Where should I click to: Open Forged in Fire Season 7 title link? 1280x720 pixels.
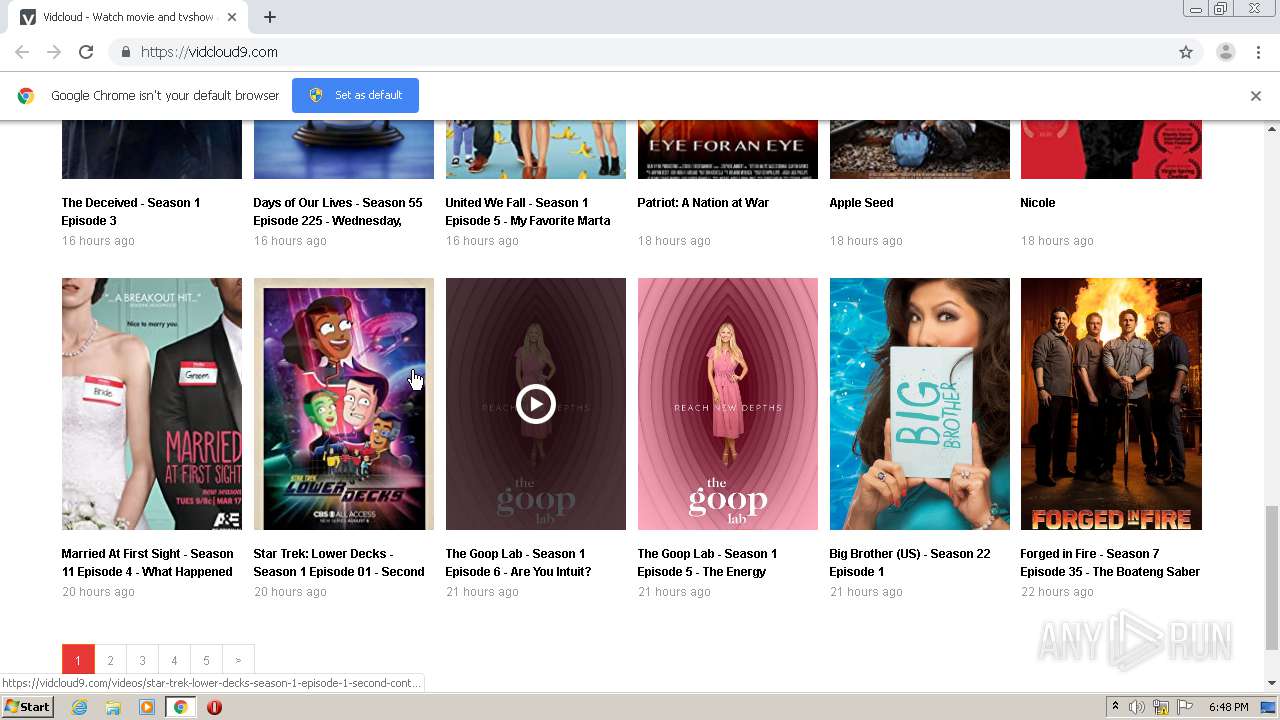click(1110, 563)
